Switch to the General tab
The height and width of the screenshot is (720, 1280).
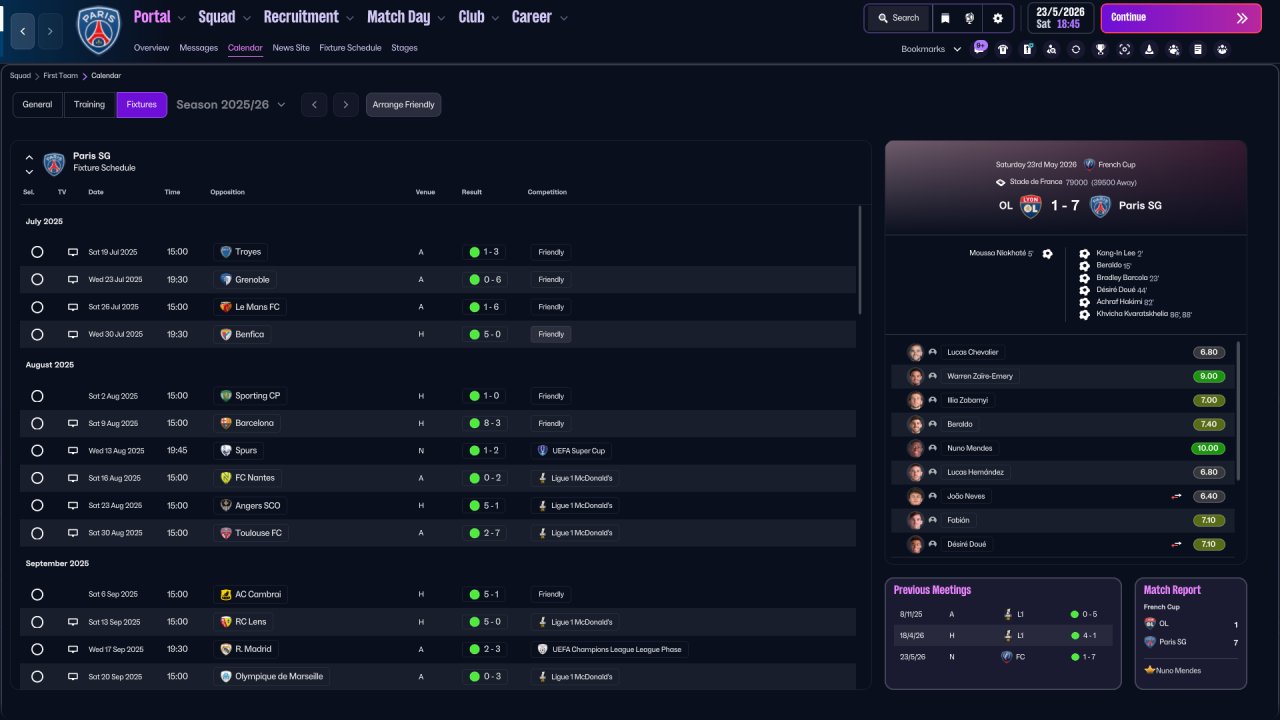37,105
